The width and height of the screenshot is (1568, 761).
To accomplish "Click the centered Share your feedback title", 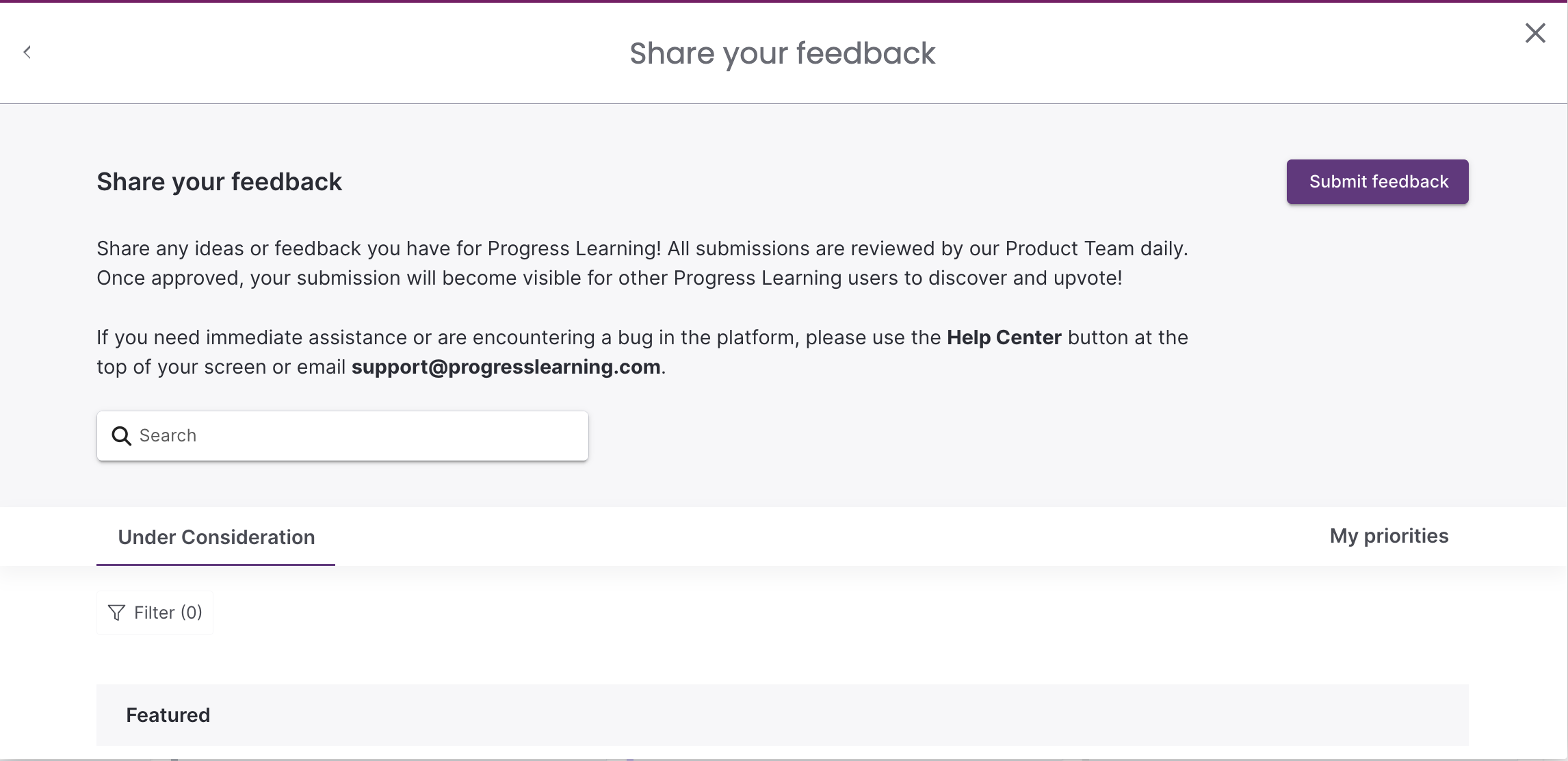I will (782, 53).
